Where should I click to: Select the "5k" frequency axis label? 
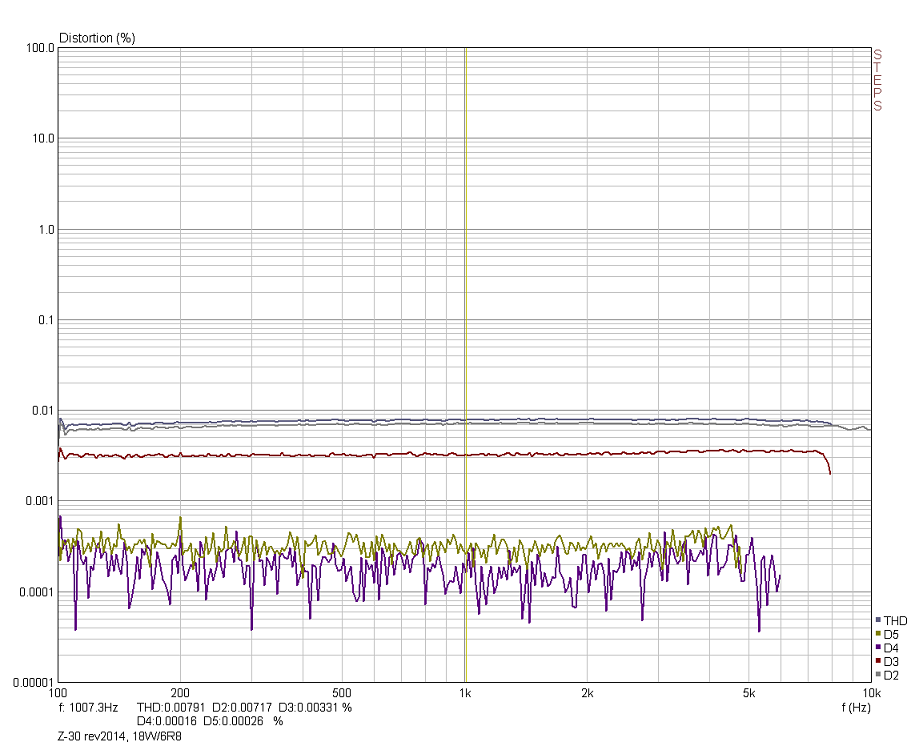[749, 693]
